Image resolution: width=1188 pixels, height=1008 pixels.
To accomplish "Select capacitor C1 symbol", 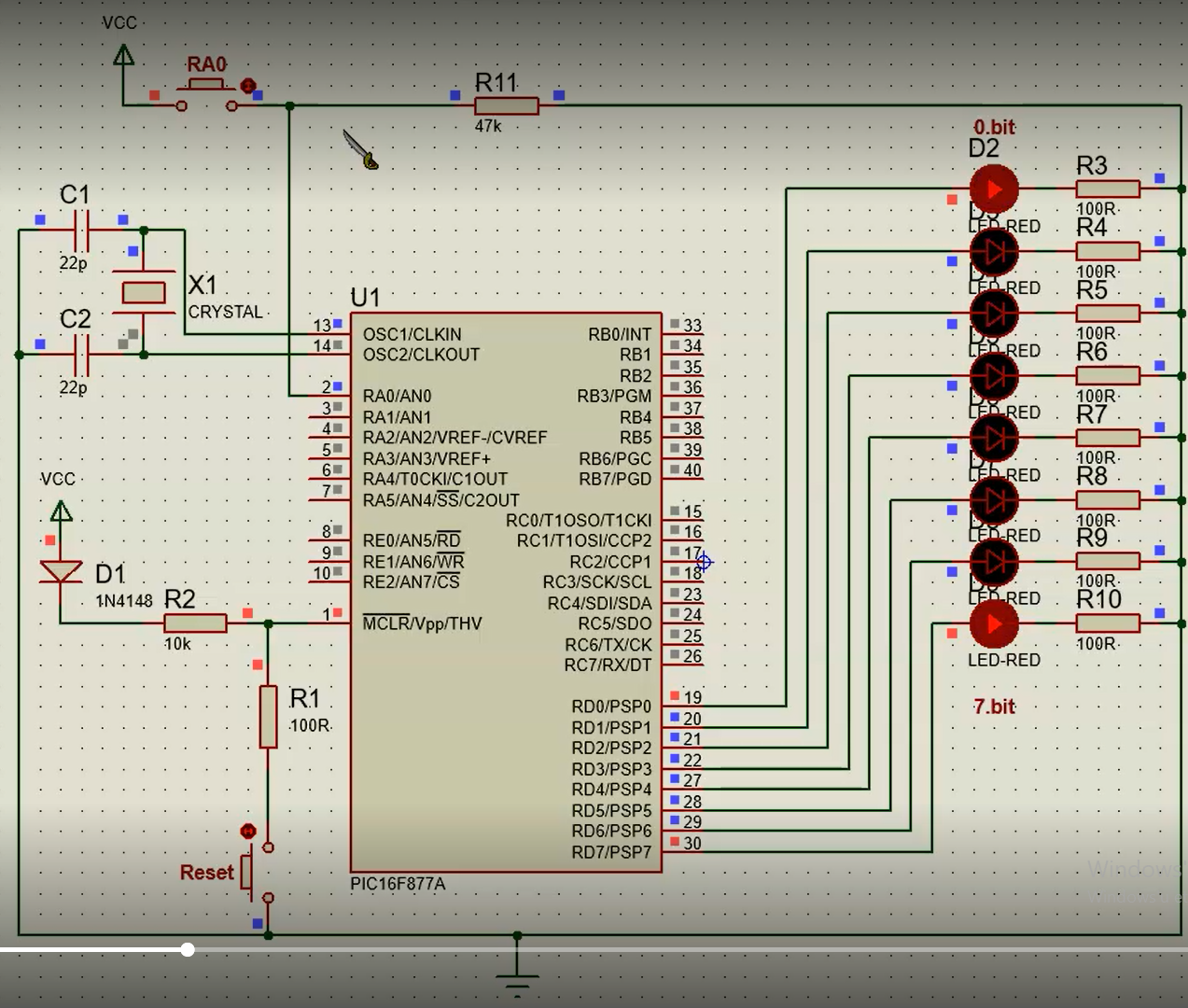I will [x=81, y=230].
